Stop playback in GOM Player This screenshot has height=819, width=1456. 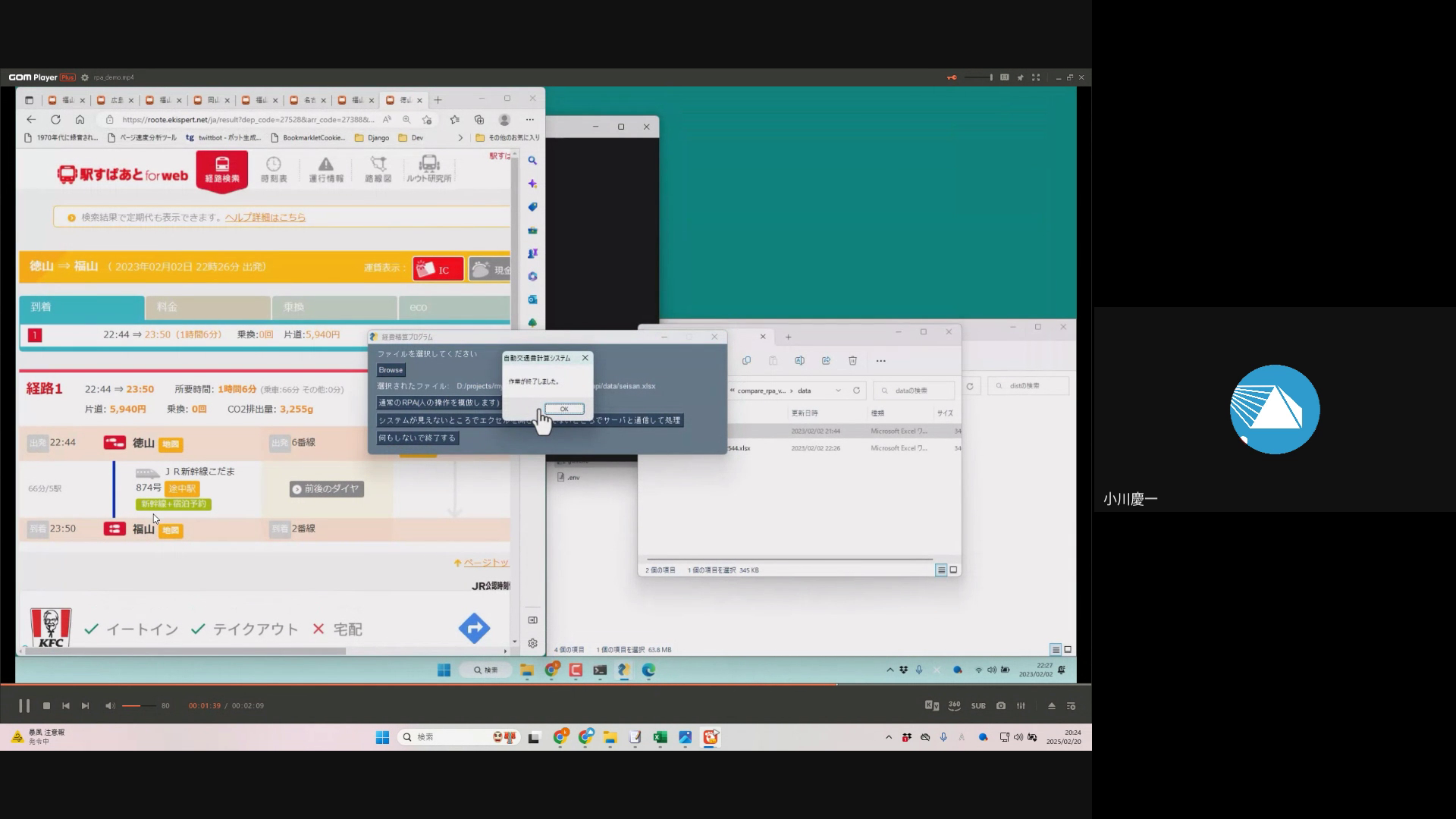(x=46, y=706)
